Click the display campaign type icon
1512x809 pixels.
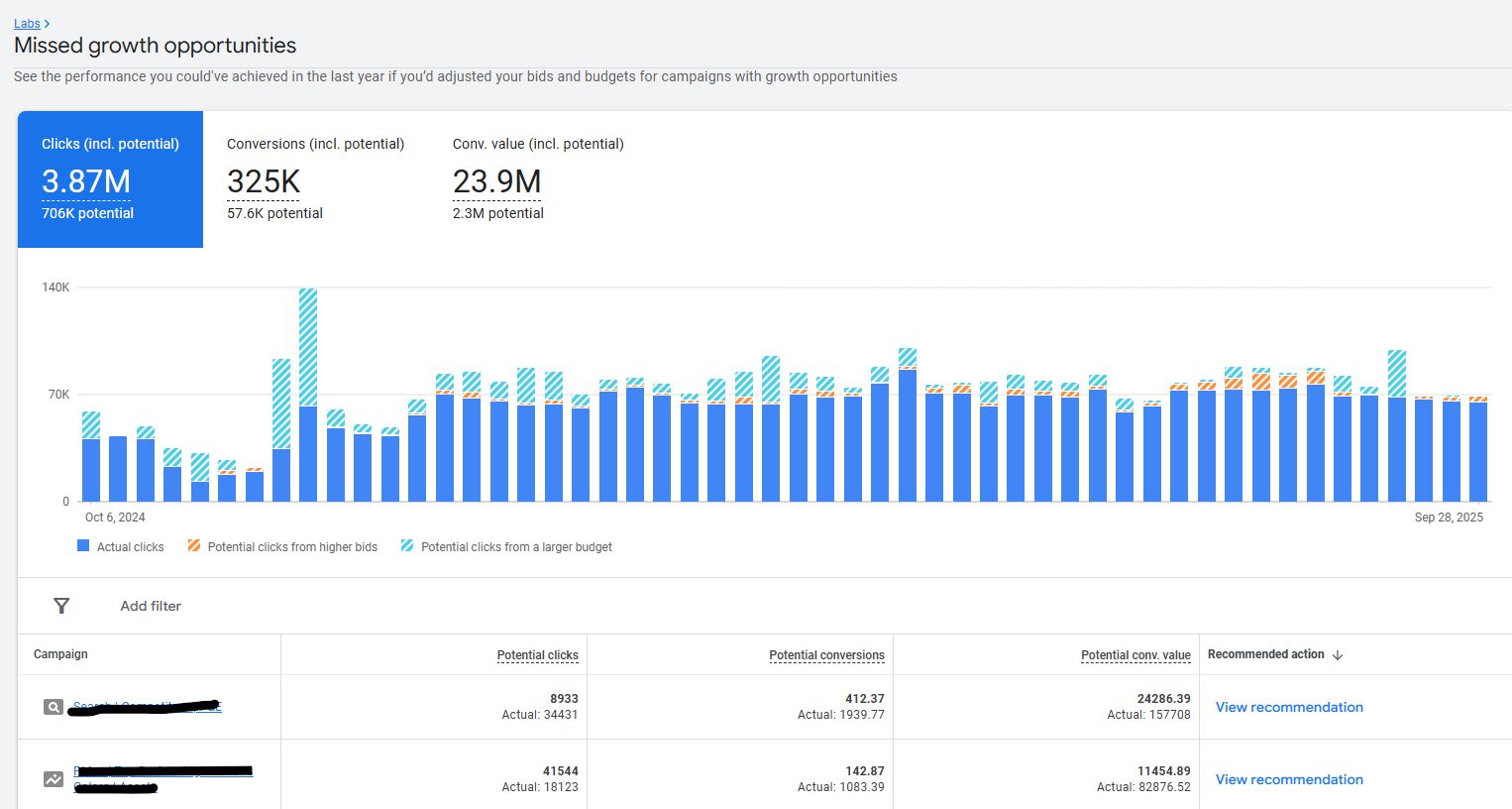tap(54, 779)
